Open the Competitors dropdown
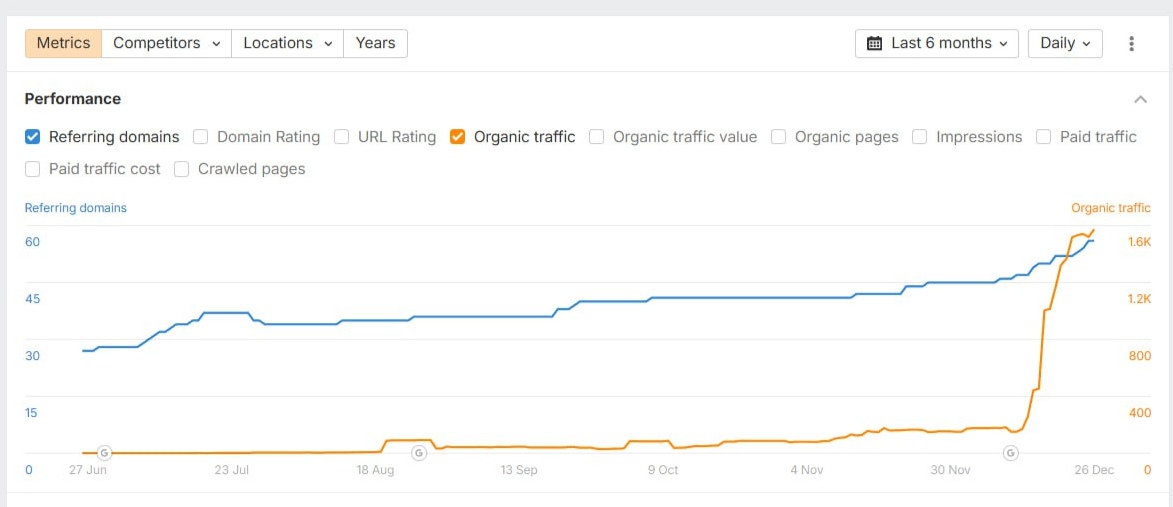Viewport: 1173px width, 507px height. click(x=166, y=44)
